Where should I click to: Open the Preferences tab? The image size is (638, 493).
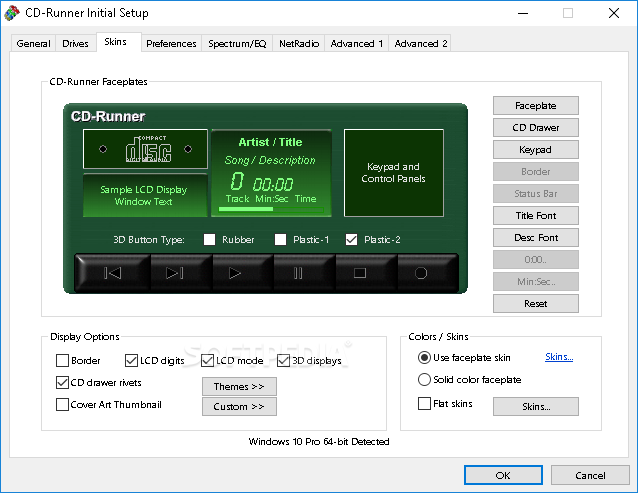pyautogui.click(x=171, y=44)
